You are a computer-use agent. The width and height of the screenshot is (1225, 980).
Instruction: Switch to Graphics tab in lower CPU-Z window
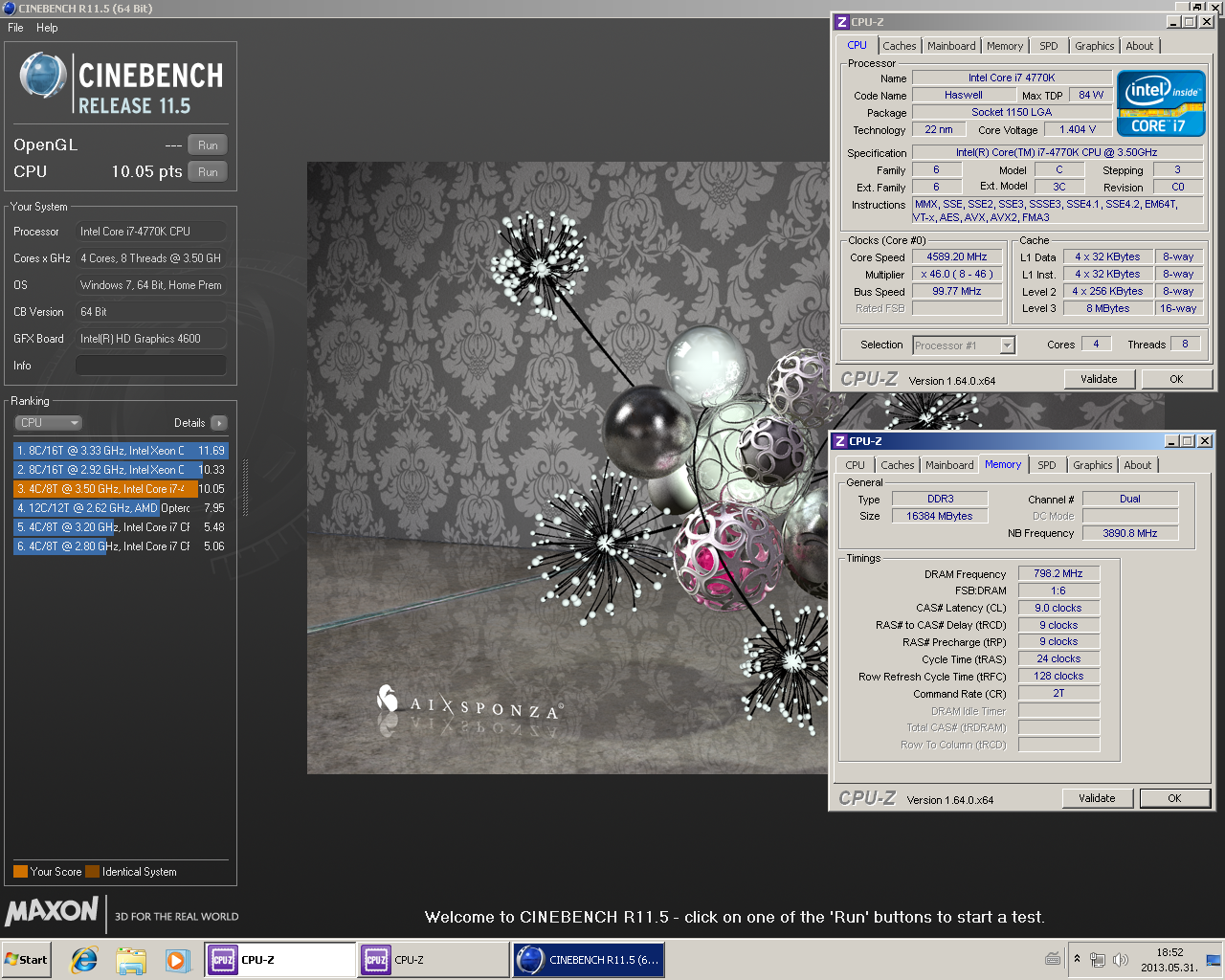pyautogui.click(x=1092, y=465)
